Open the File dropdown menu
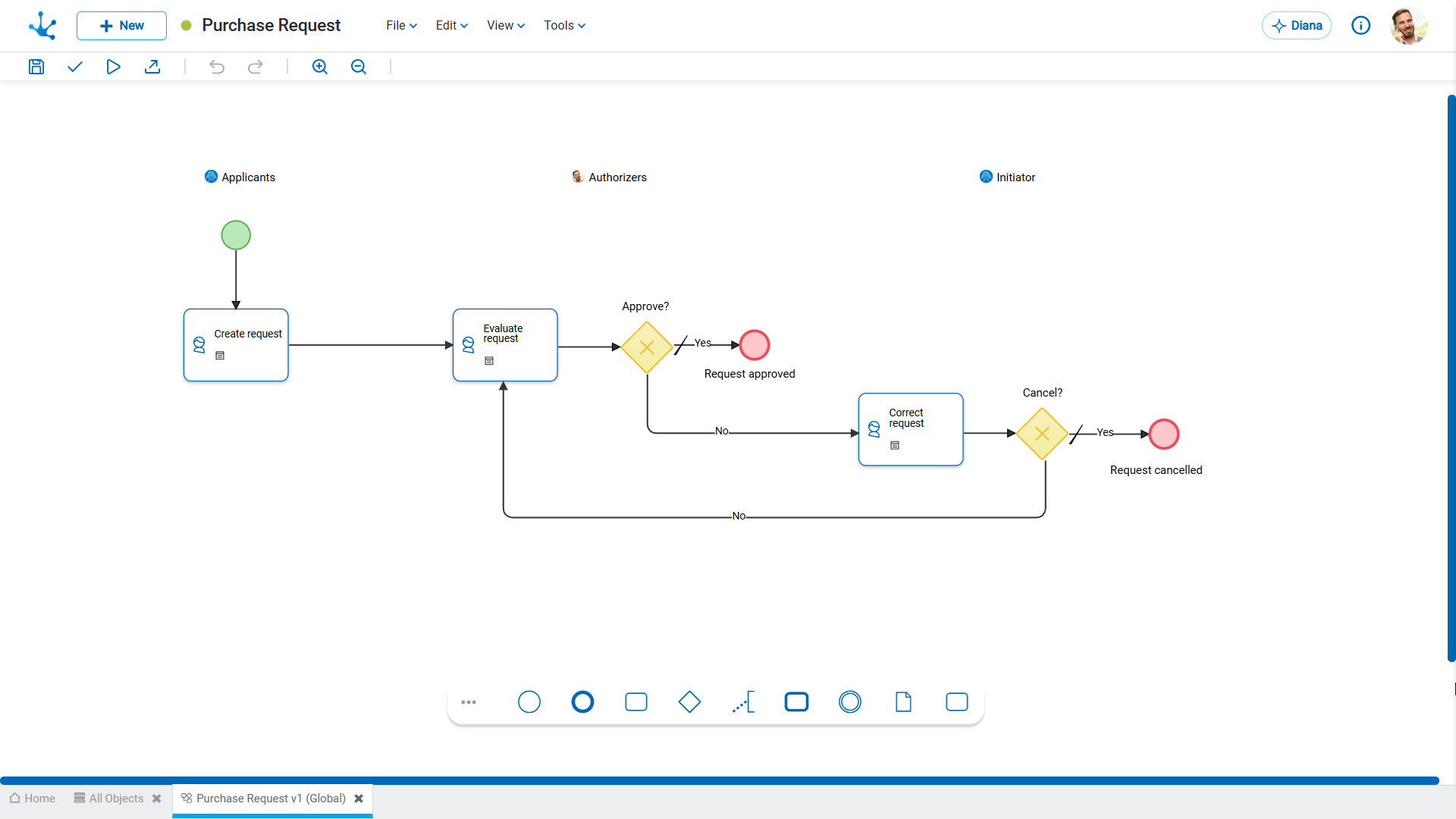Image resolution: width=1456 pixels, height=819 pixels. 401,25
